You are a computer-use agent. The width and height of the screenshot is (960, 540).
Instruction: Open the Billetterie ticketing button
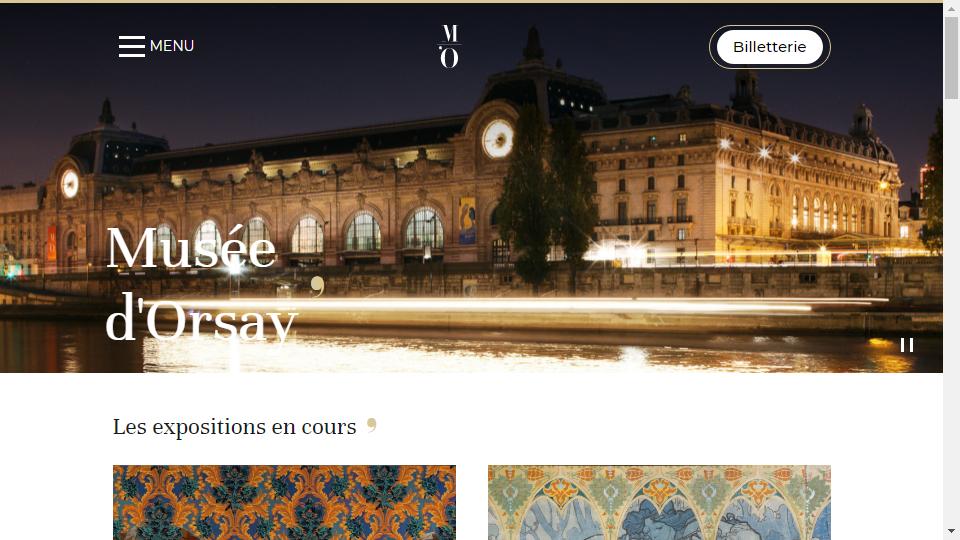coord(770,47)
